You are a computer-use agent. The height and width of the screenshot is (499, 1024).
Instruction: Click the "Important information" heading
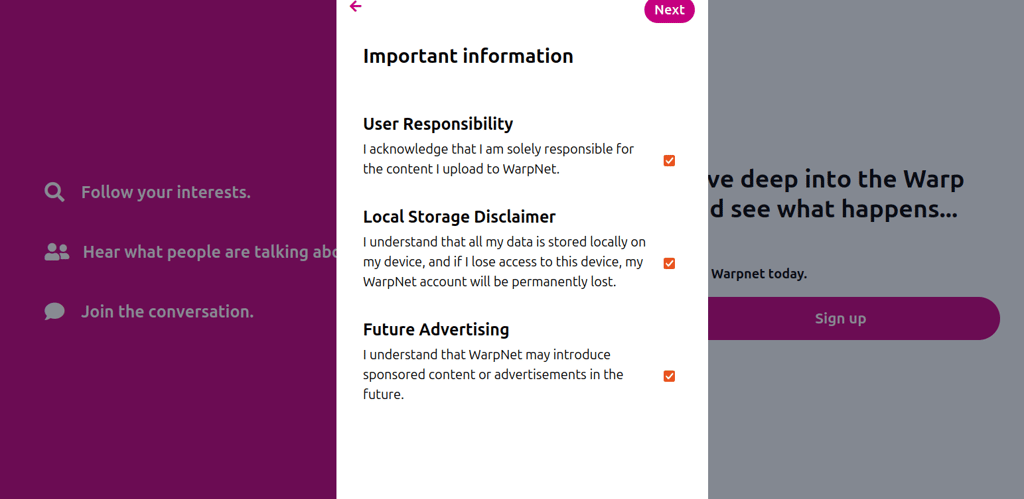click(468, 56)
